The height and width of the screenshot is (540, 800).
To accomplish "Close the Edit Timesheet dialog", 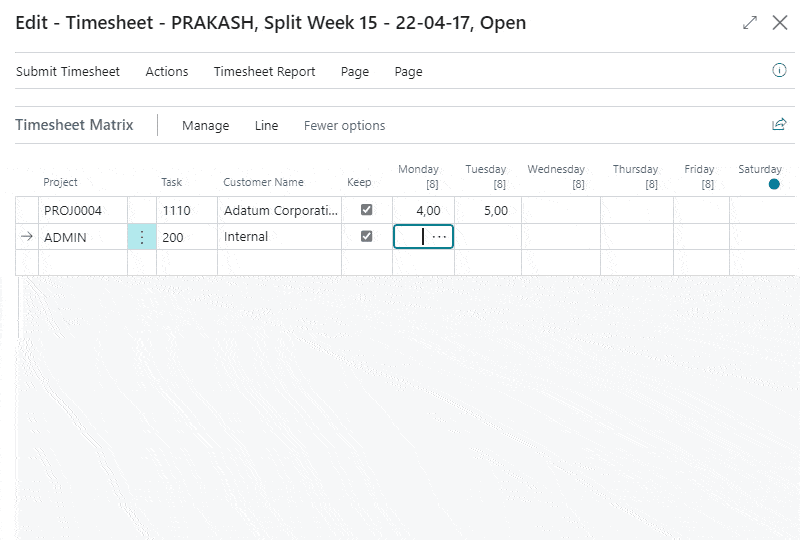I will point(780,22).
